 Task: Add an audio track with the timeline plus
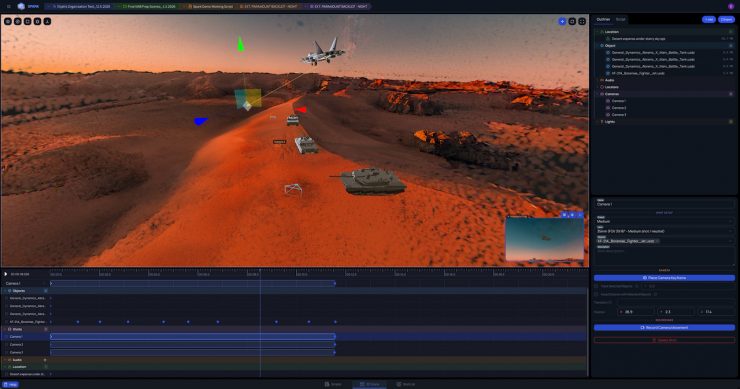coord(45,360)
